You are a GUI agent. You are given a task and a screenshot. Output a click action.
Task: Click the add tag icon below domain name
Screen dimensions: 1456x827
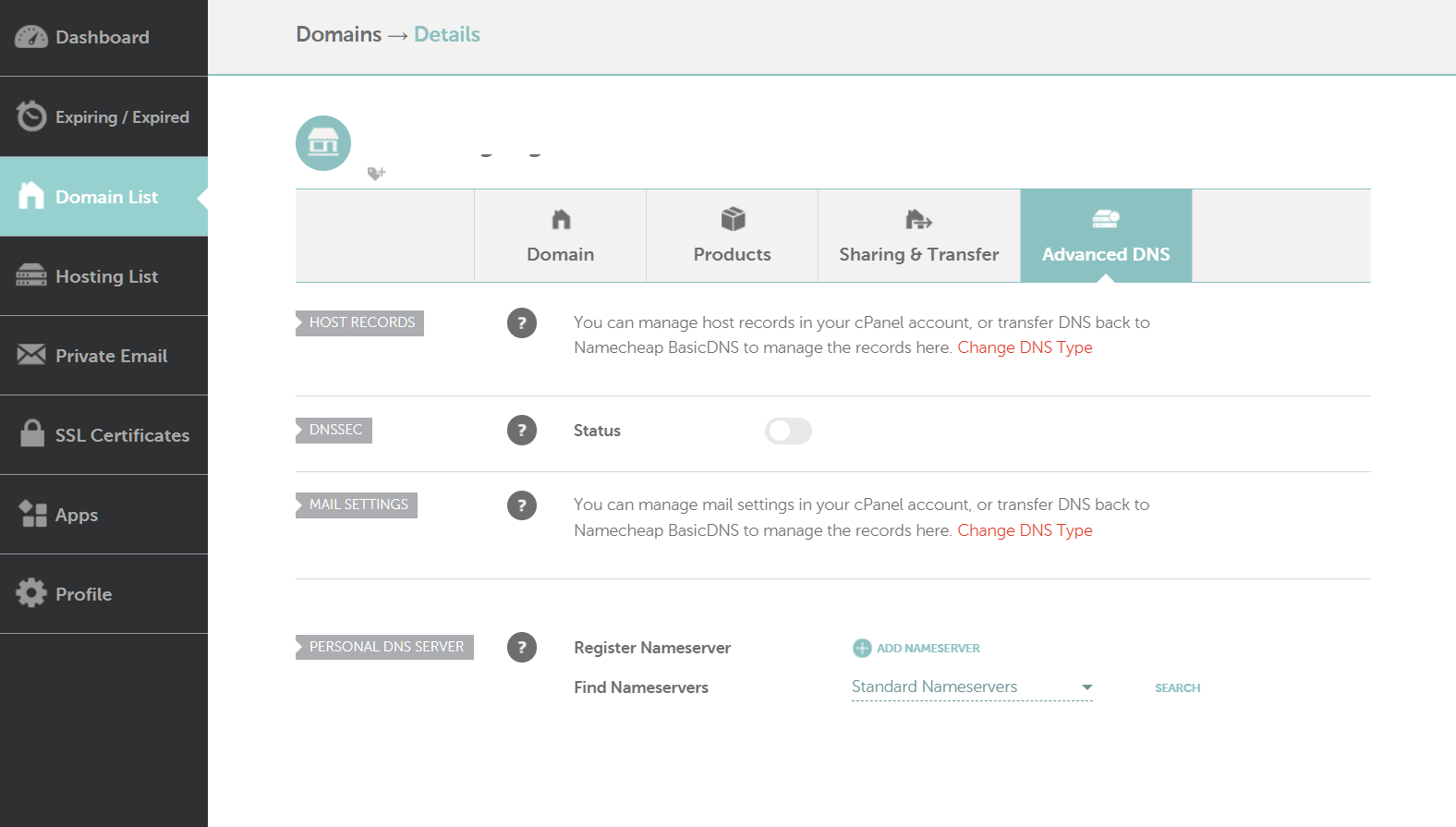click(x=376, y=173)
